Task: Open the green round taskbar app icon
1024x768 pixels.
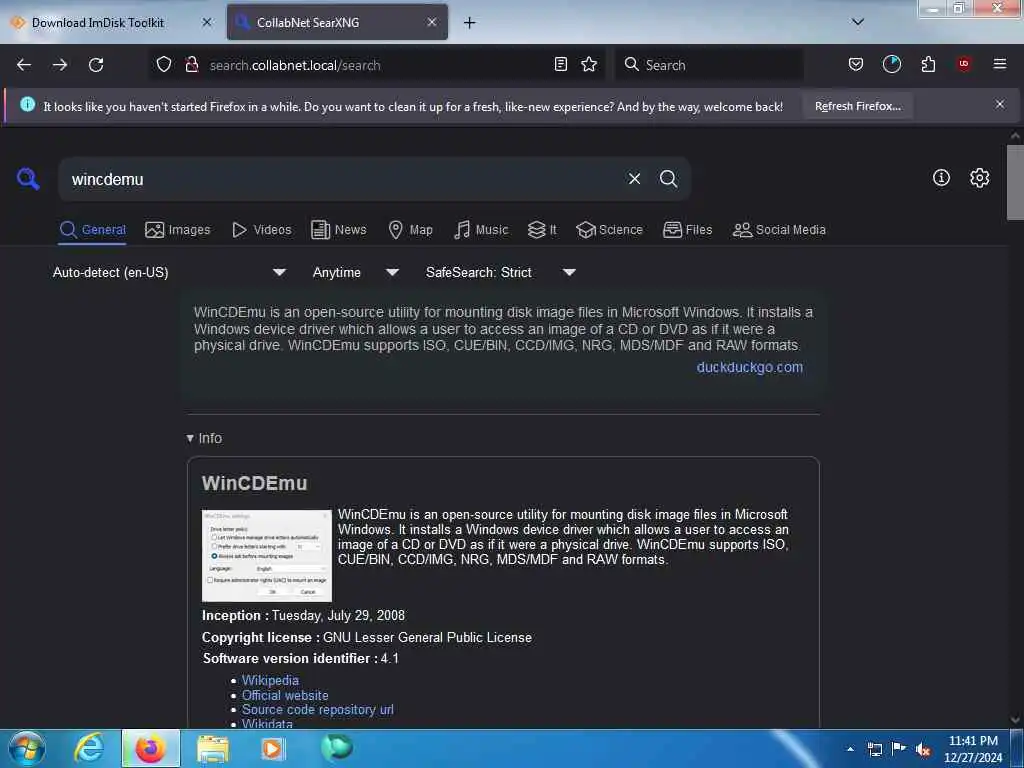Action: coord(337,747)
